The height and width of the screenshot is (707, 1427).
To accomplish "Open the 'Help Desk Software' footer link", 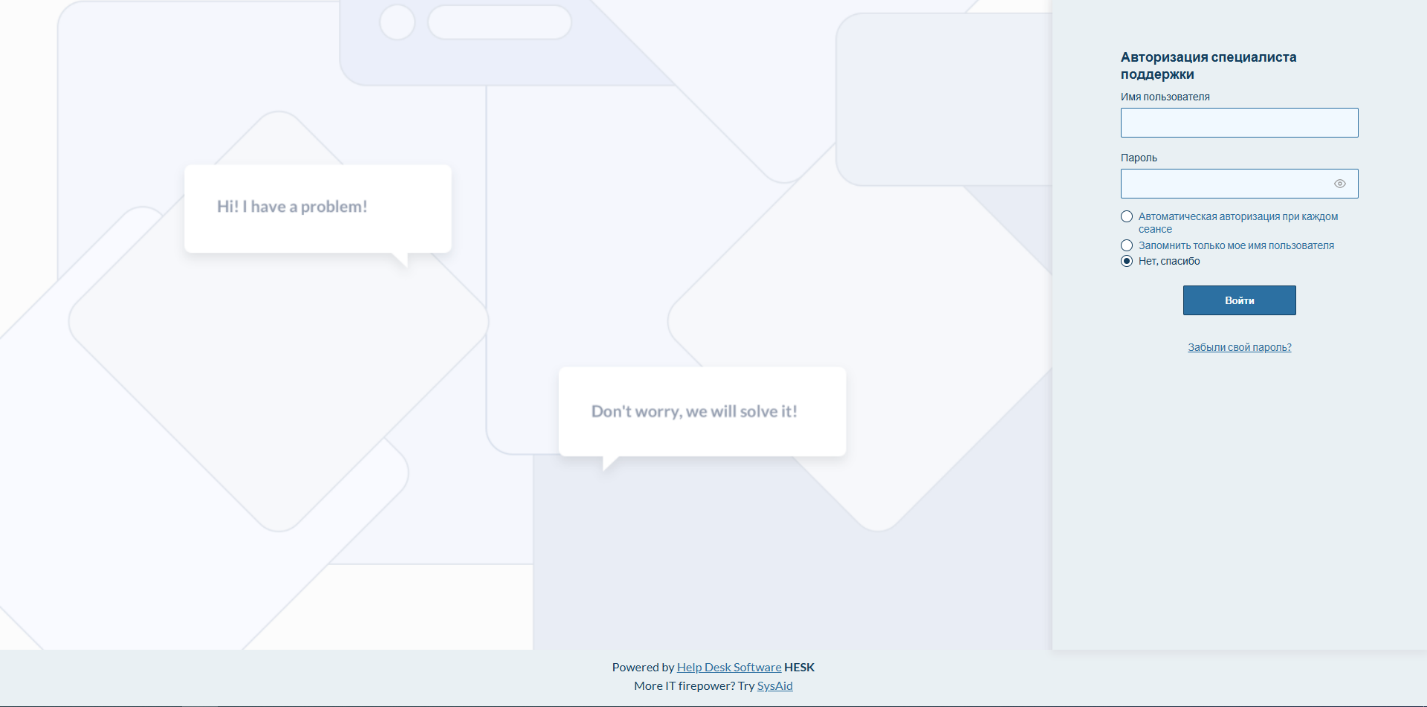I will tap(728, 667).
